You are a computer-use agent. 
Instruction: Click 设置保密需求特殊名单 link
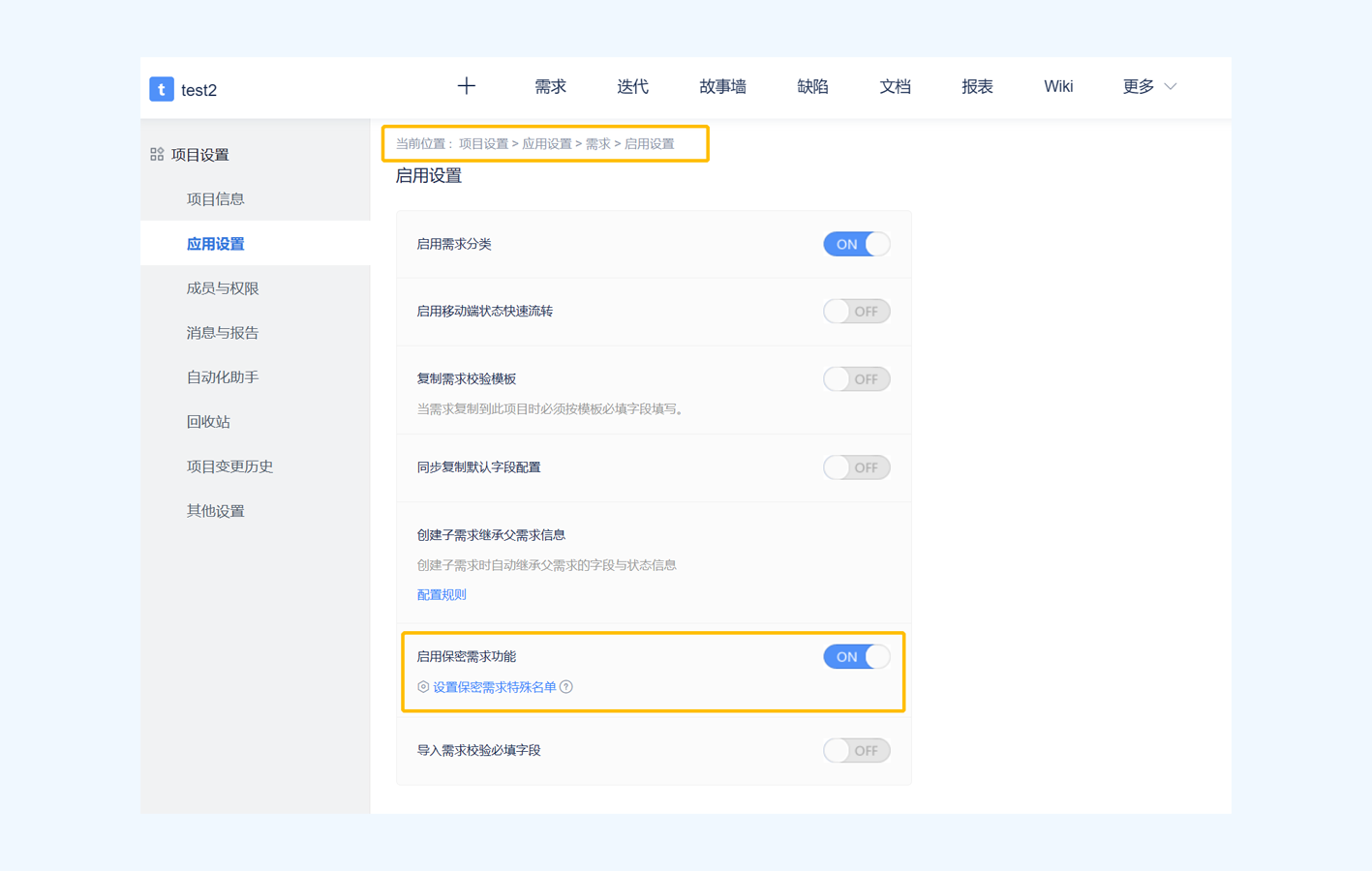[x=495, y=687]
